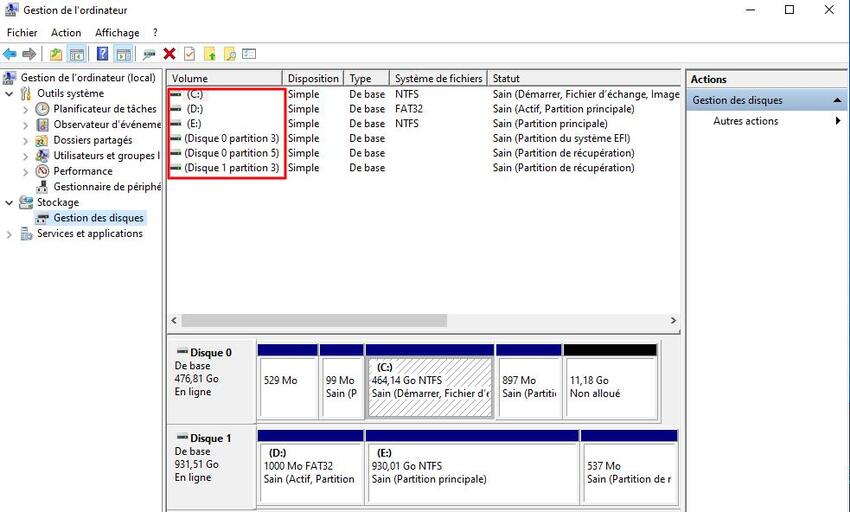Expand Observateur d'événements node

(25, 125)
